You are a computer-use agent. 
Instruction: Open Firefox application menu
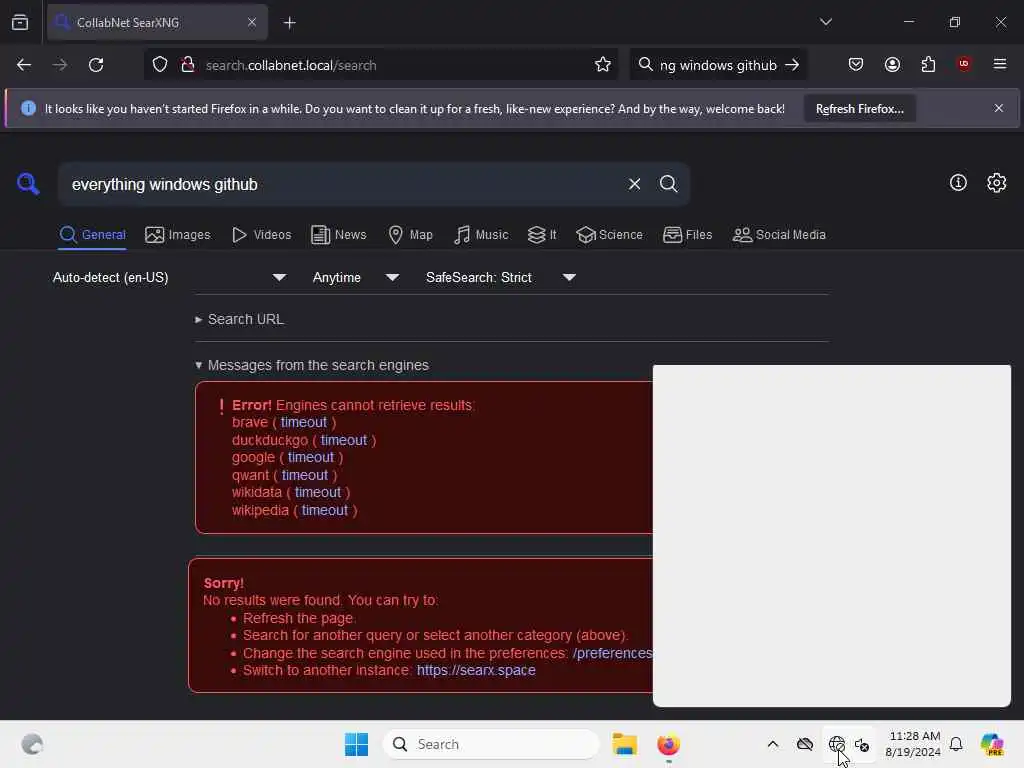1000,64
